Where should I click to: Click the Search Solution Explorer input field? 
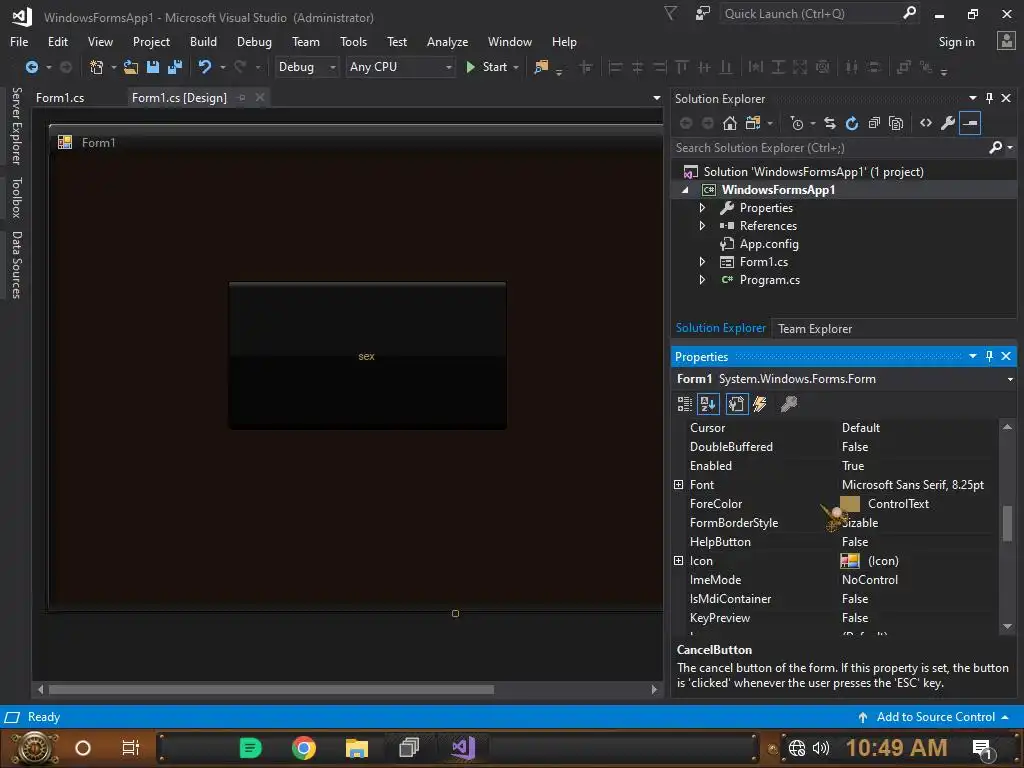click(x=829, y=148)
